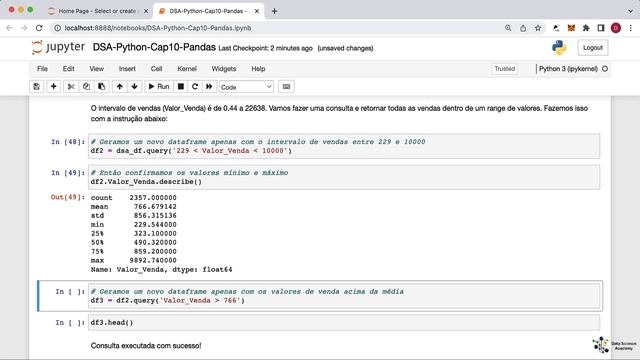This screenshot has height=360, width=640.
Task: Click the Python 3 (ipykernel) label
Action: coord(568,69)
